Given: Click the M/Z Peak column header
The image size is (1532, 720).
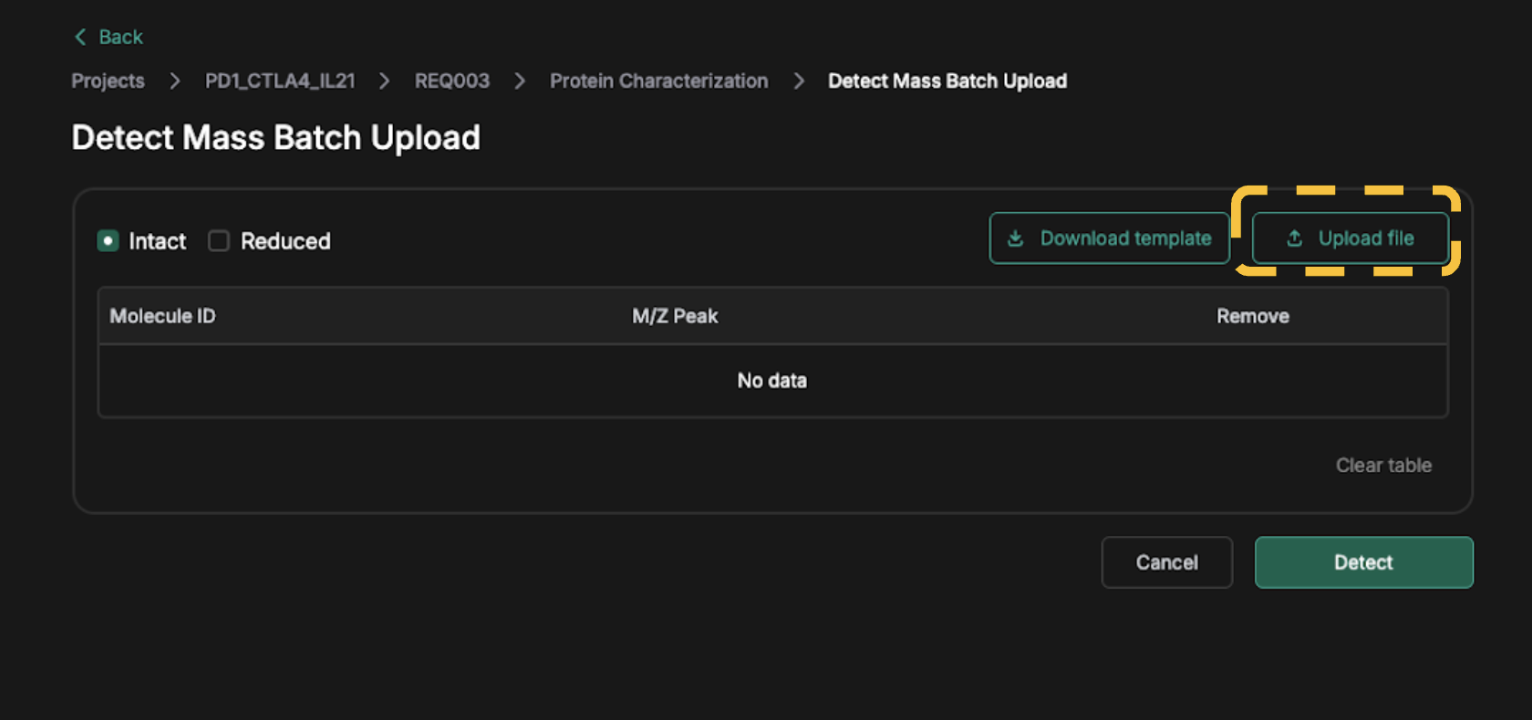Looking at the screenshot, I should (x=675, y=316).
